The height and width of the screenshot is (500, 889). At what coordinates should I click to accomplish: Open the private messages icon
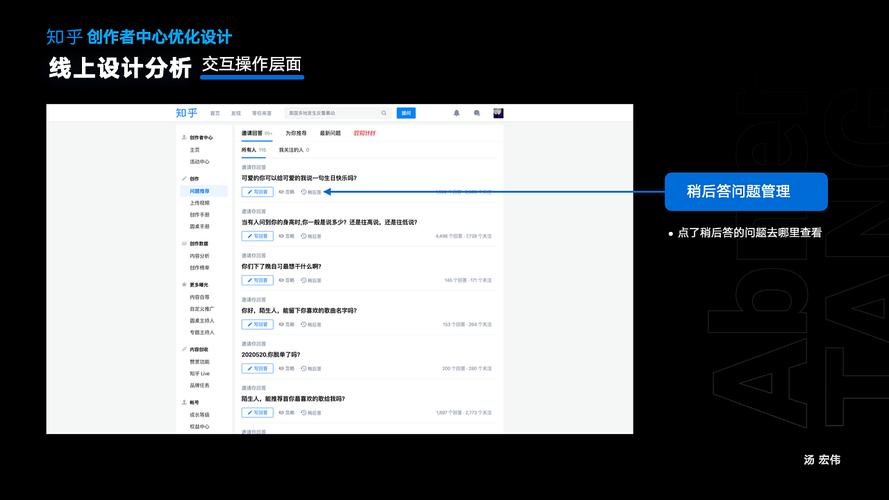(477, 113)
